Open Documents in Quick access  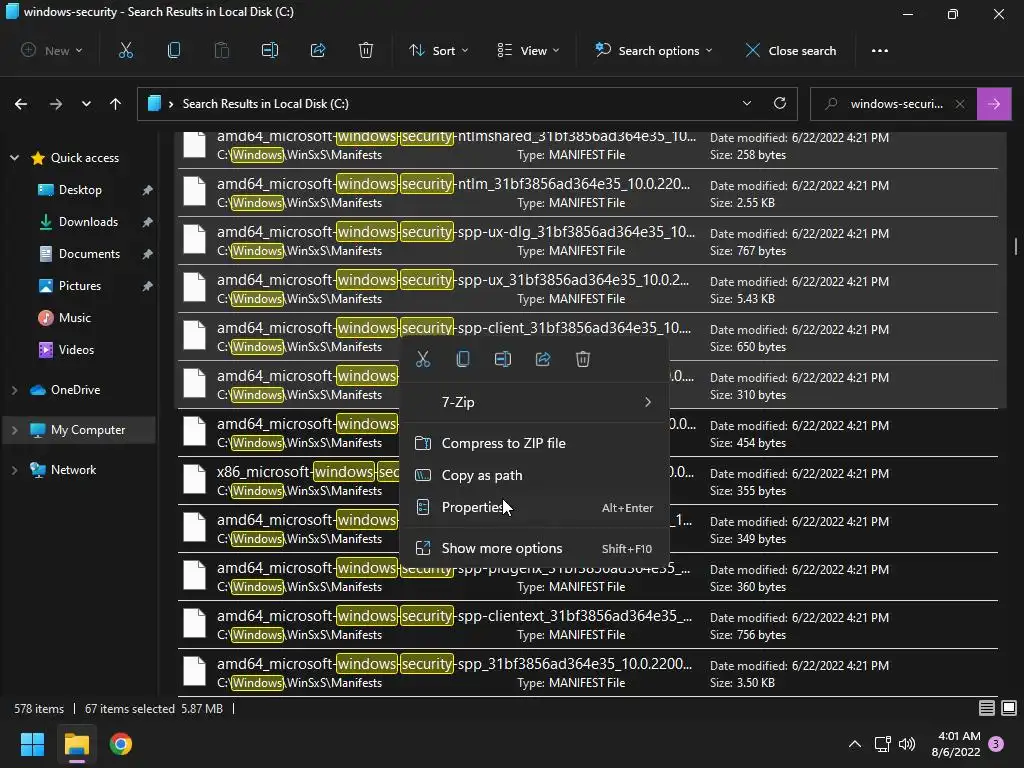(89, 253)
